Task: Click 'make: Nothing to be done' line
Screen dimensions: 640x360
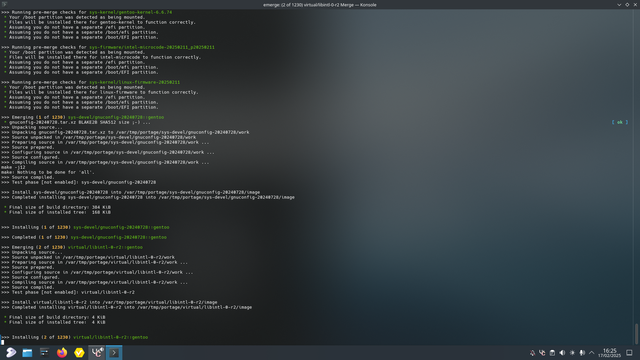Action: click(48, 172)
